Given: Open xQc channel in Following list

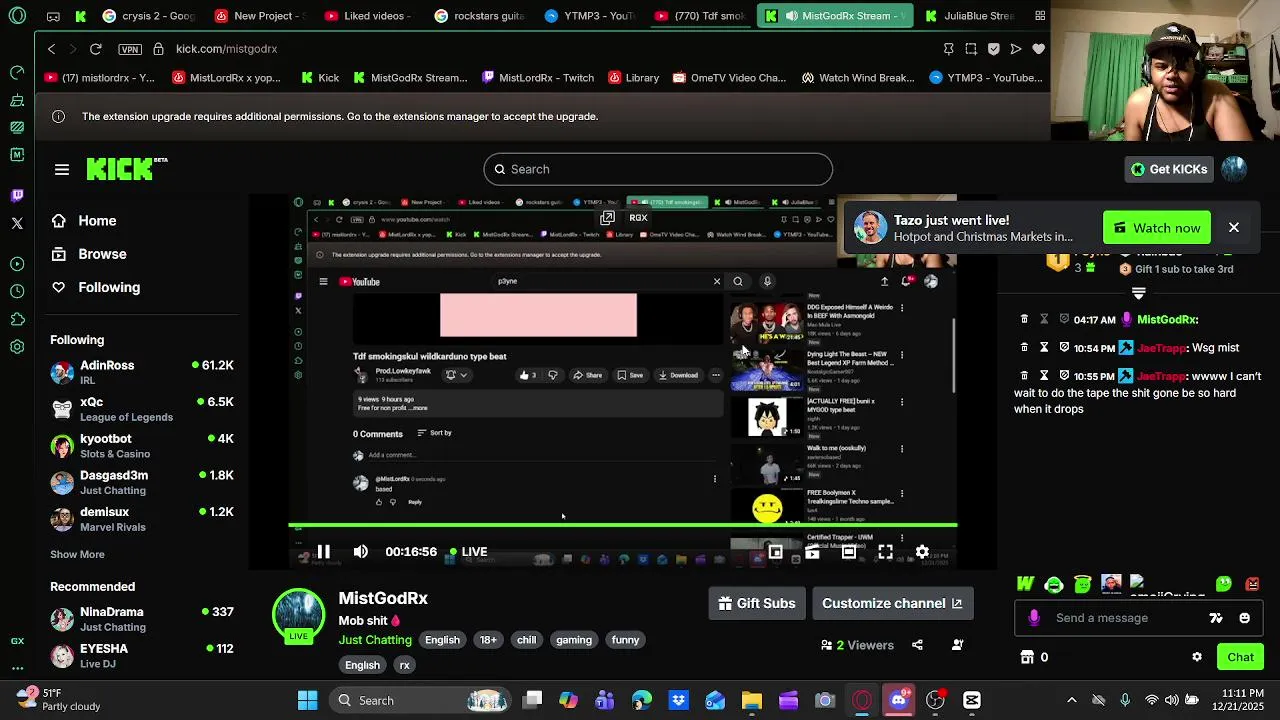Looking at the screenshot, I should click(x=142, y=409).
